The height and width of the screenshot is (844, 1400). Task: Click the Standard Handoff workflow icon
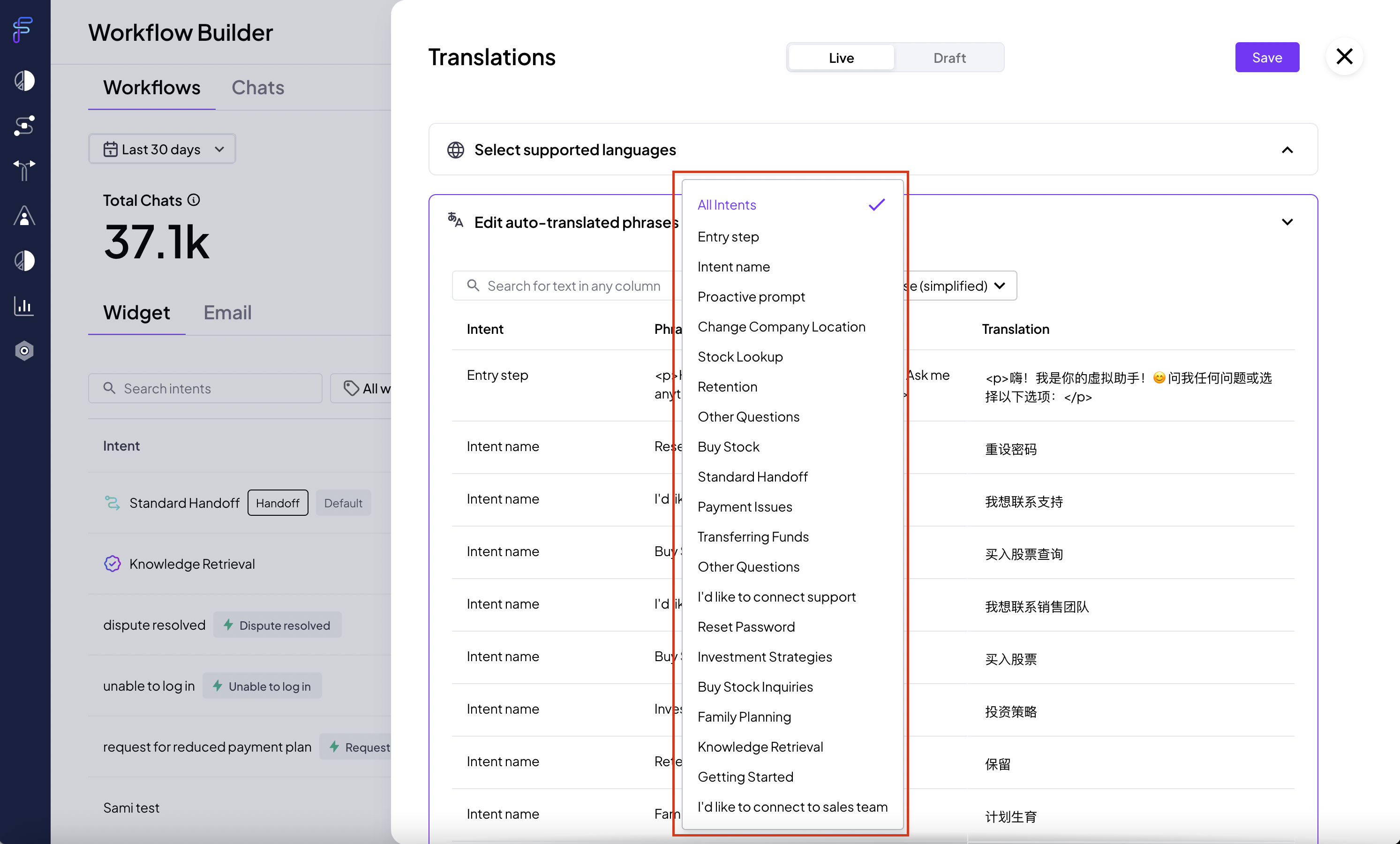[113, 503]
